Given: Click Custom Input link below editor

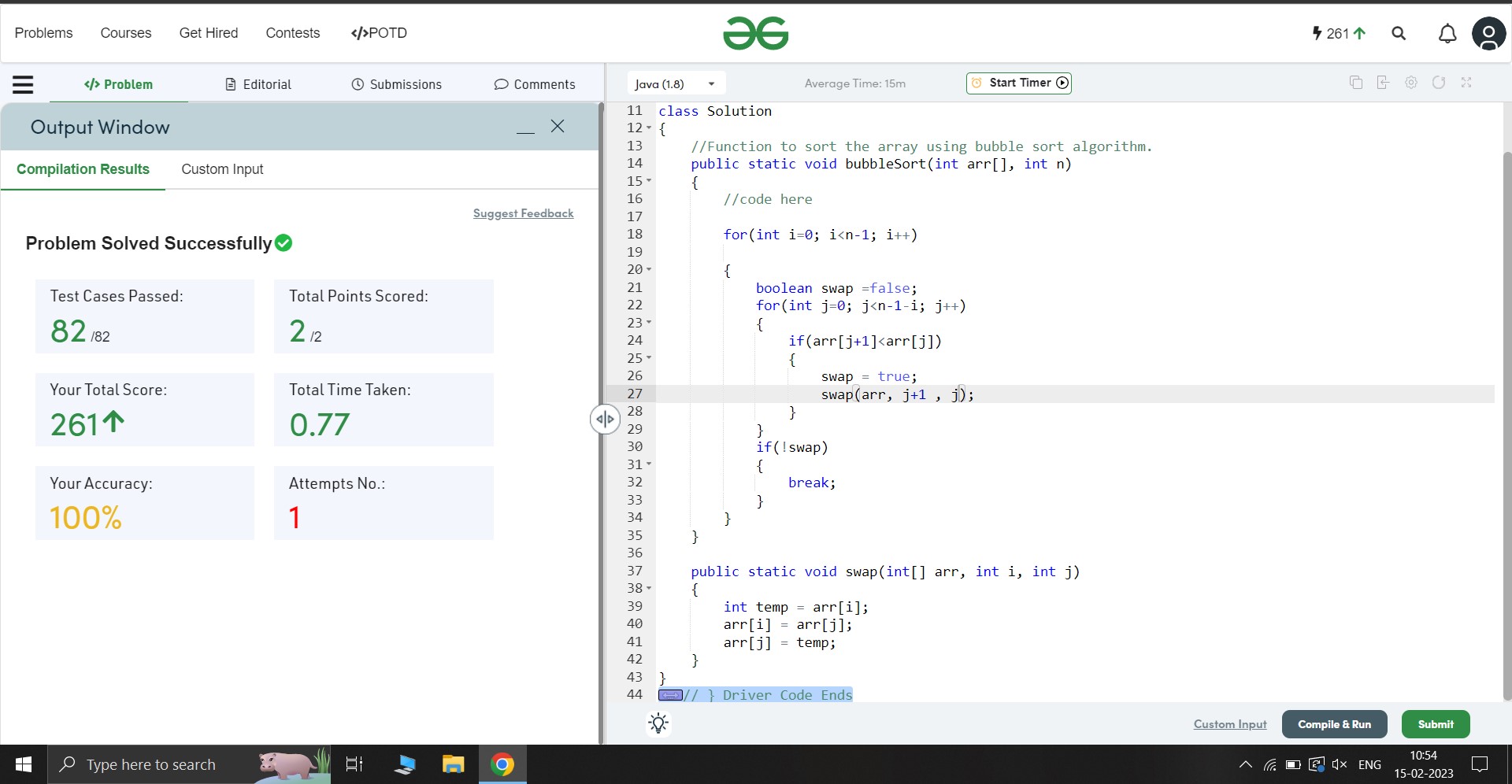Looking at the screenshot, I should pos(1230,724).
